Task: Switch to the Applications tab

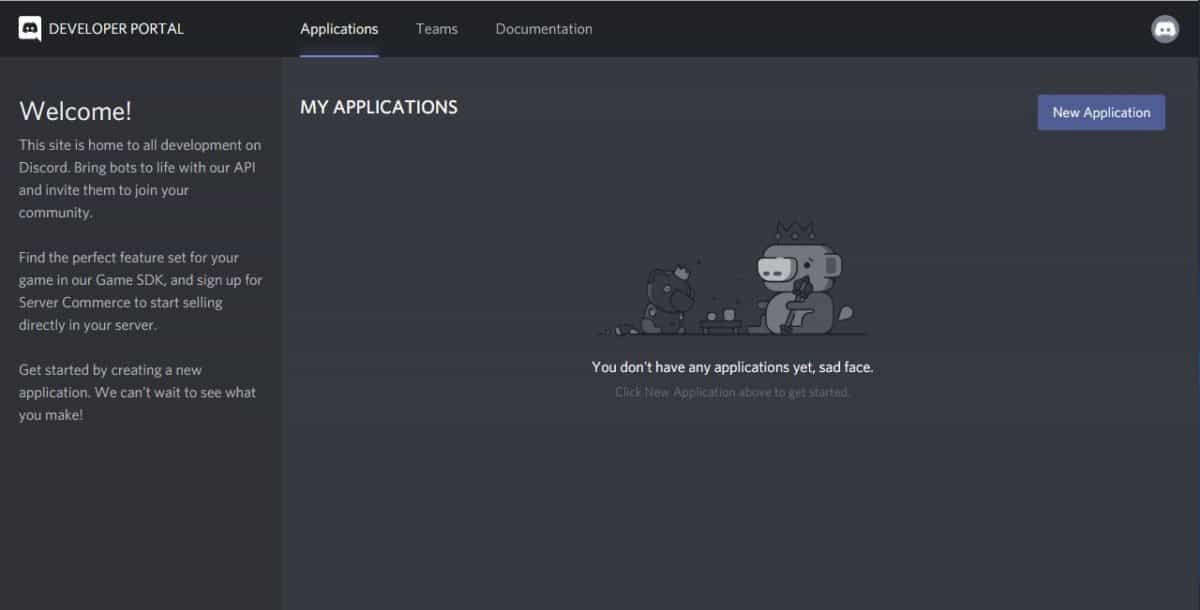Action: 339,29
